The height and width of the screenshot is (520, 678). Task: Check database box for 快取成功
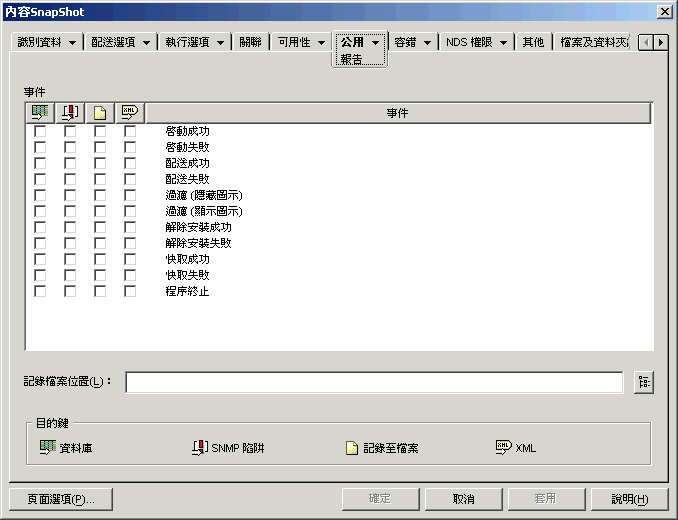point(40,259)
